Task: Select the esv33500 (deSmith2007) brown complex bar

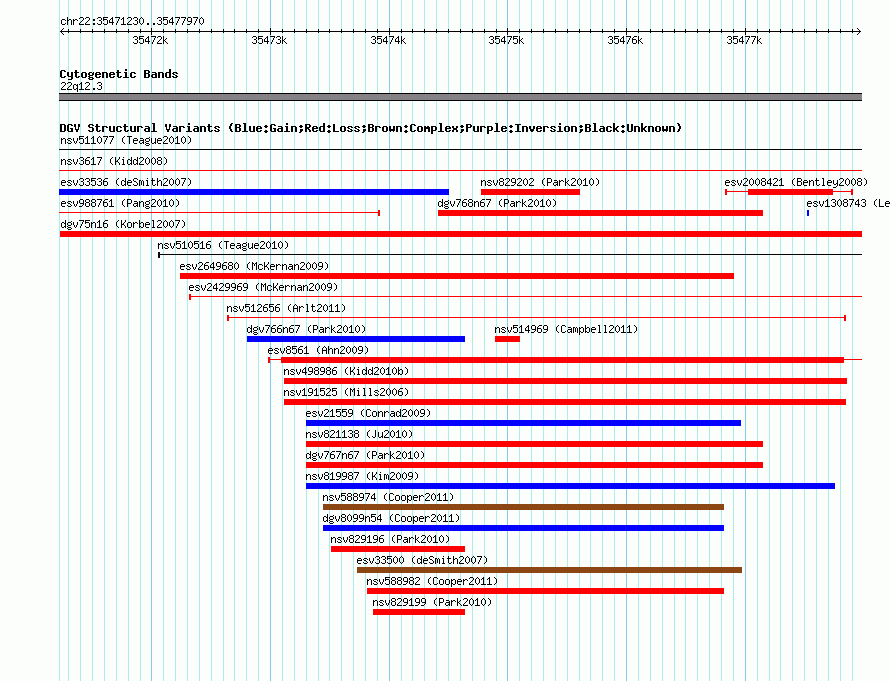Action: [x=549, y=570]
